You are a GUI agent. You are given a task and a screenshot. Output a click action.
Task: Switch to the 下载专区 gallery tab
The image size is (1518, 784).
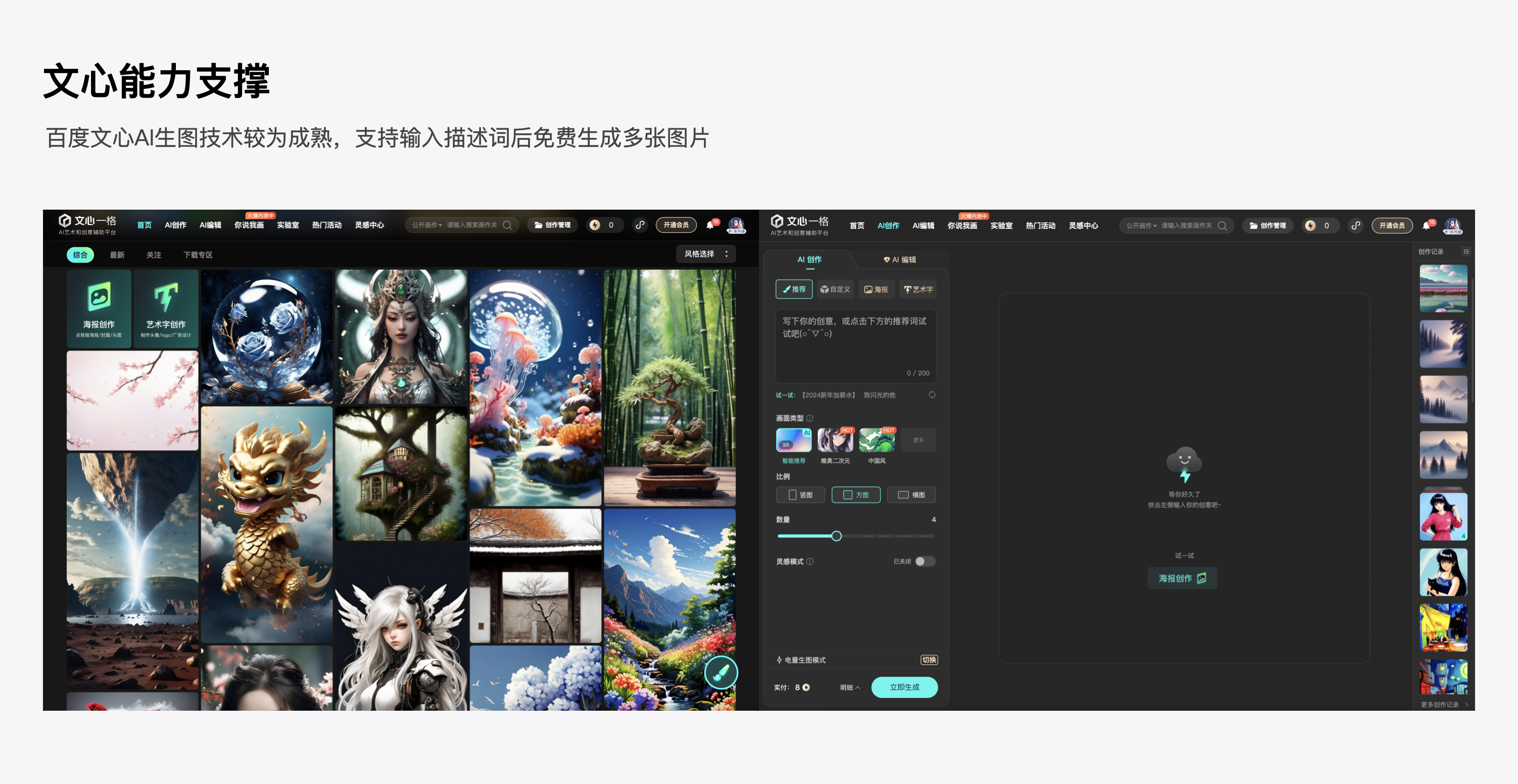[198, 255]
